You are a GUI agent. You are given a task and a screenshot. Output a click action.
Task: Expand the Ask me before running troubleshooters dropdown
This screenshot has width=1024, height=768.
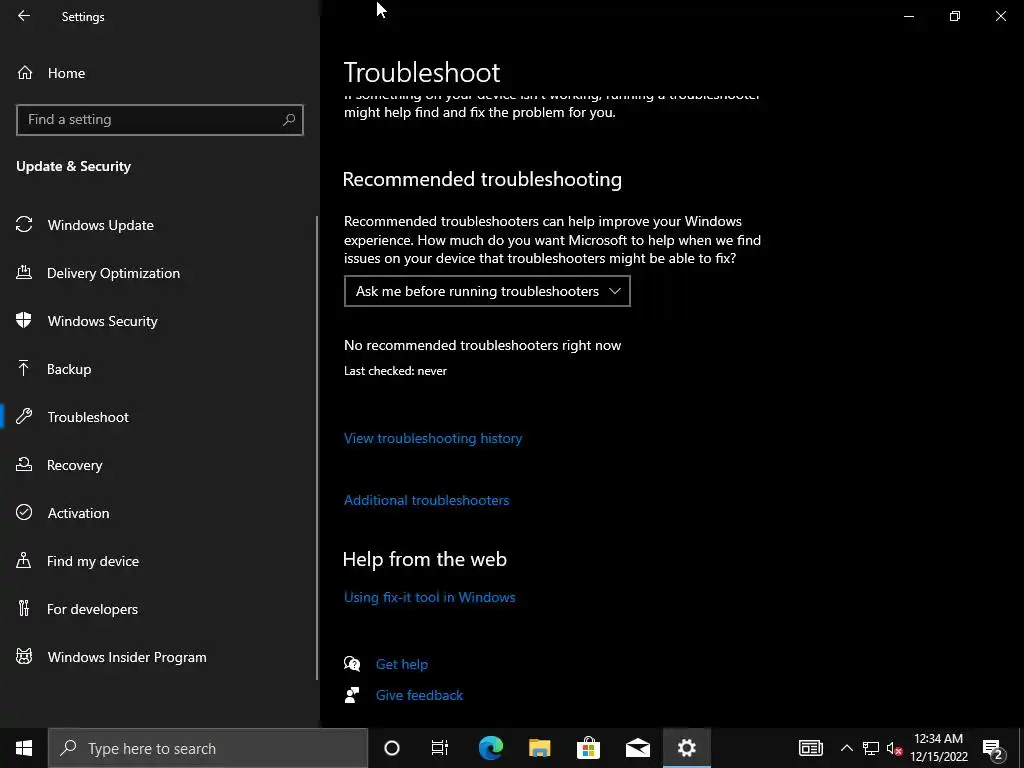click(x=487, y=291)
